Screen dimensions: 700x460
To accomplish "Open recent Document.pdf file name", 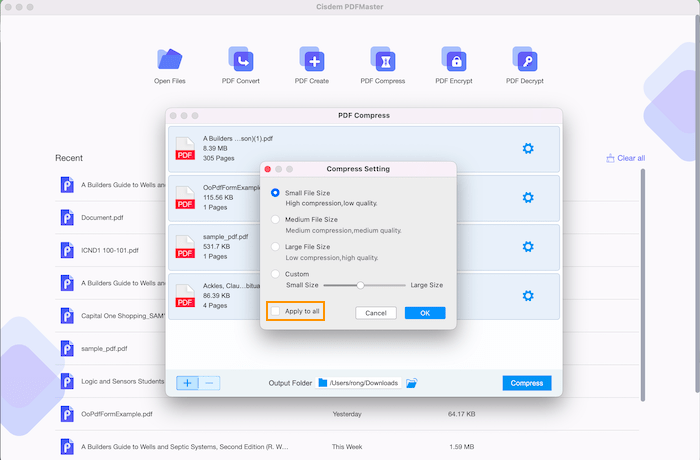I will (102, 217).
